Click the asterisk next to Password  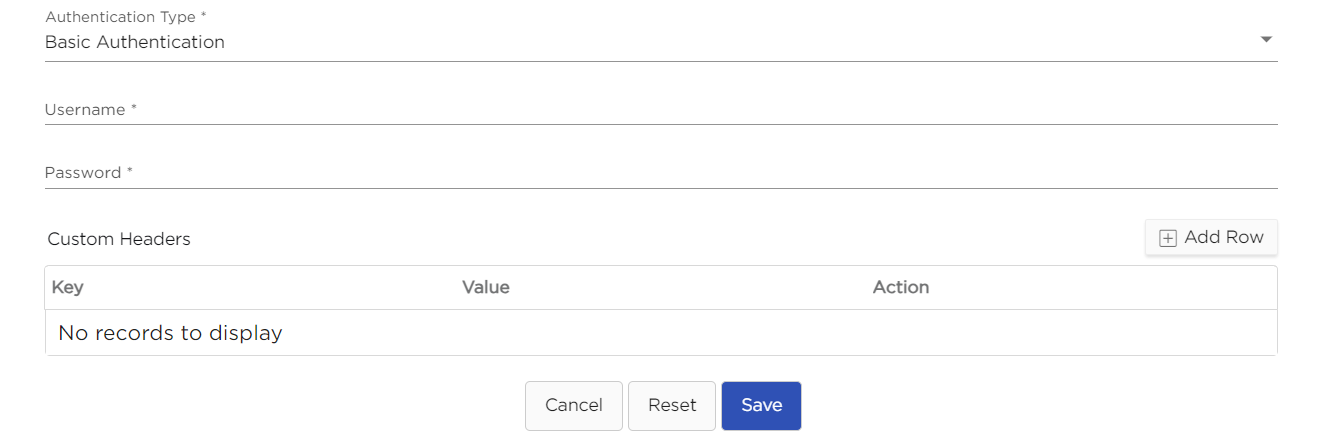[130, 172]
